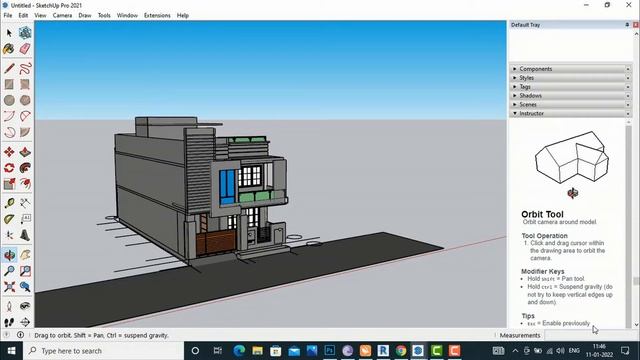640x360 pixels.
Task: Select the Follow Me tool
Action: (x=25, y=168)
